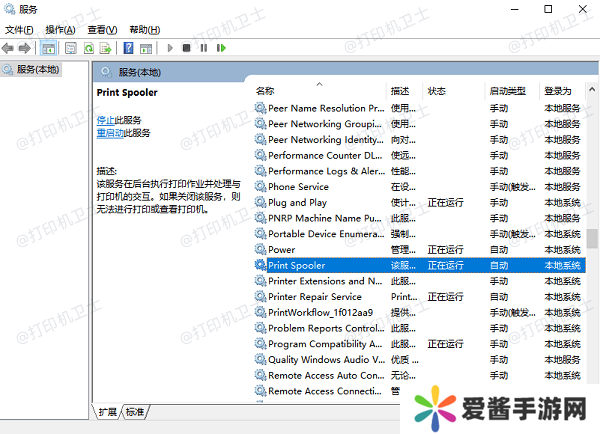This screenshot has height=434, width=600.
Task: Click the Export List toolbar icon
Action: [x=106, y=48]
